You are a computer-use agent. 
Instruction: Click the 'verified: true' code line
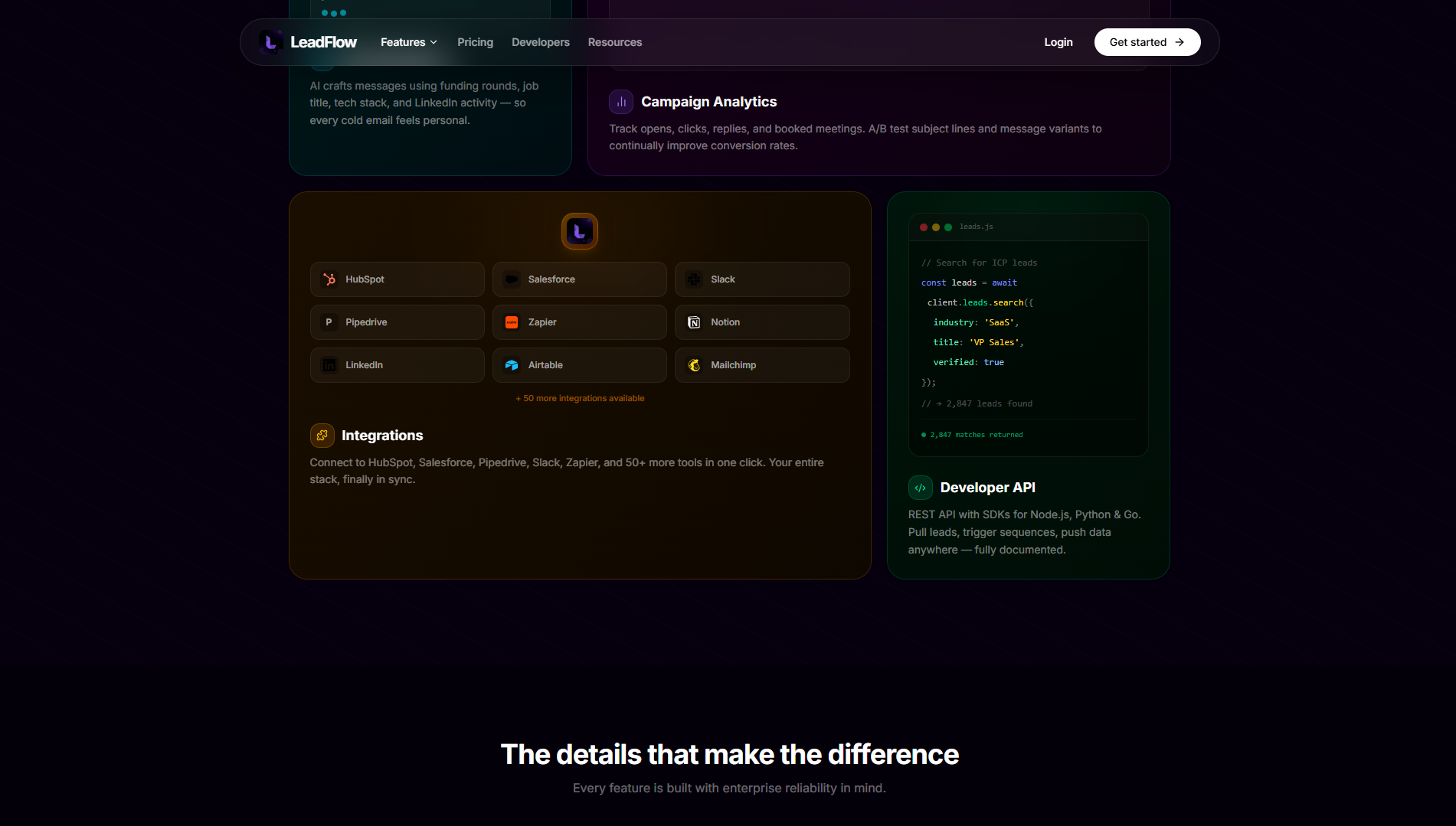point(968,362)
